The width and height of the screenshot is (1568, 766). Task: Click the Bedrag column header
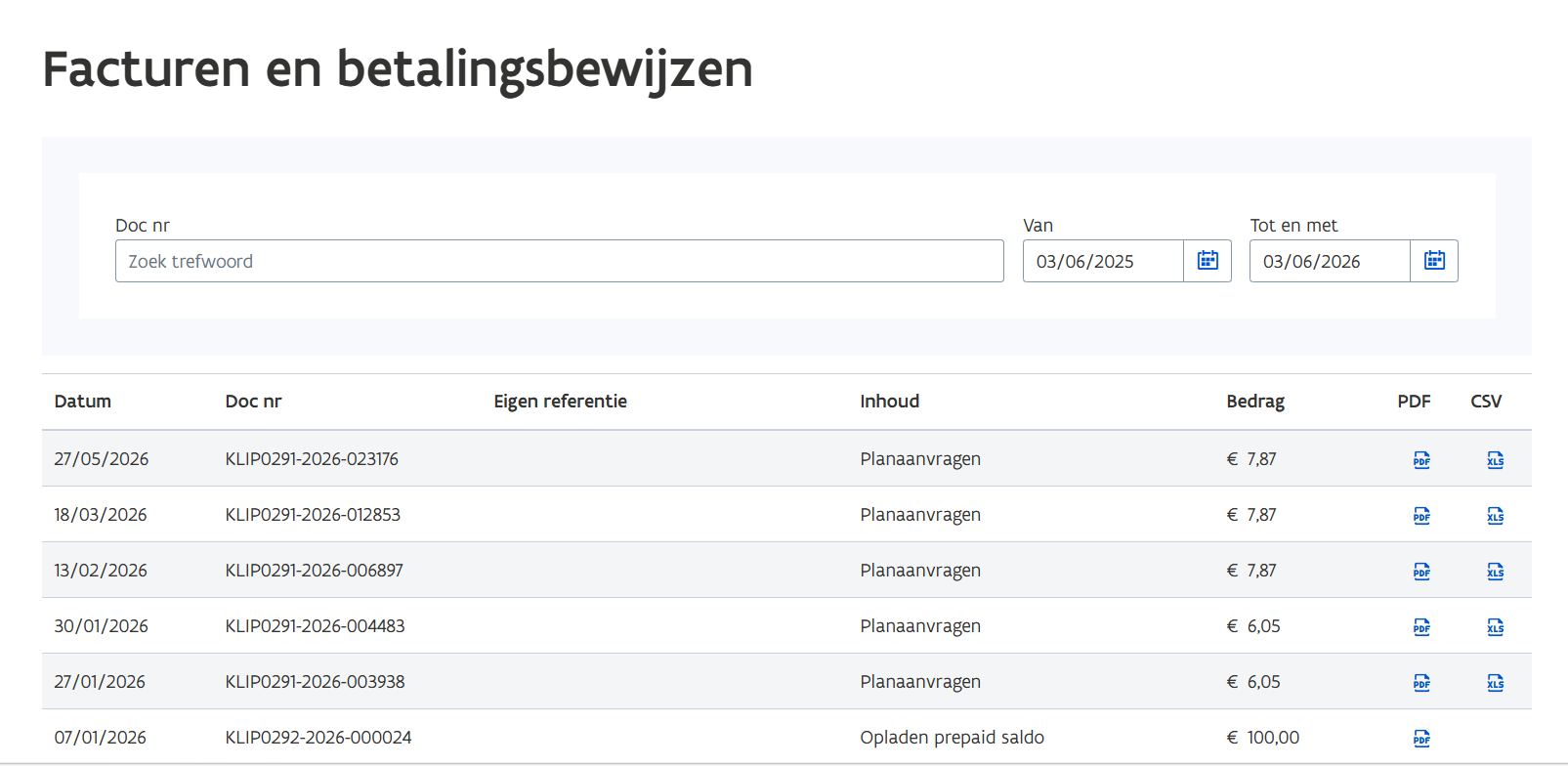tap(1255, 402)
